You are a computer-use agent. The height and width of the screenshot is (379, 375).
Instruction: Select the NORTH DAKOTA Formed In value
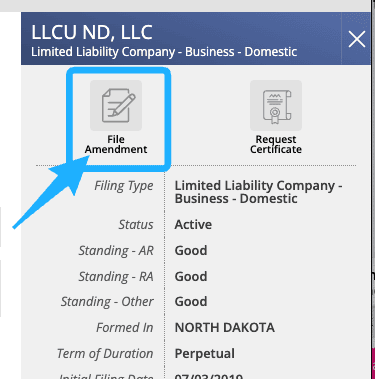coord(225,328)
